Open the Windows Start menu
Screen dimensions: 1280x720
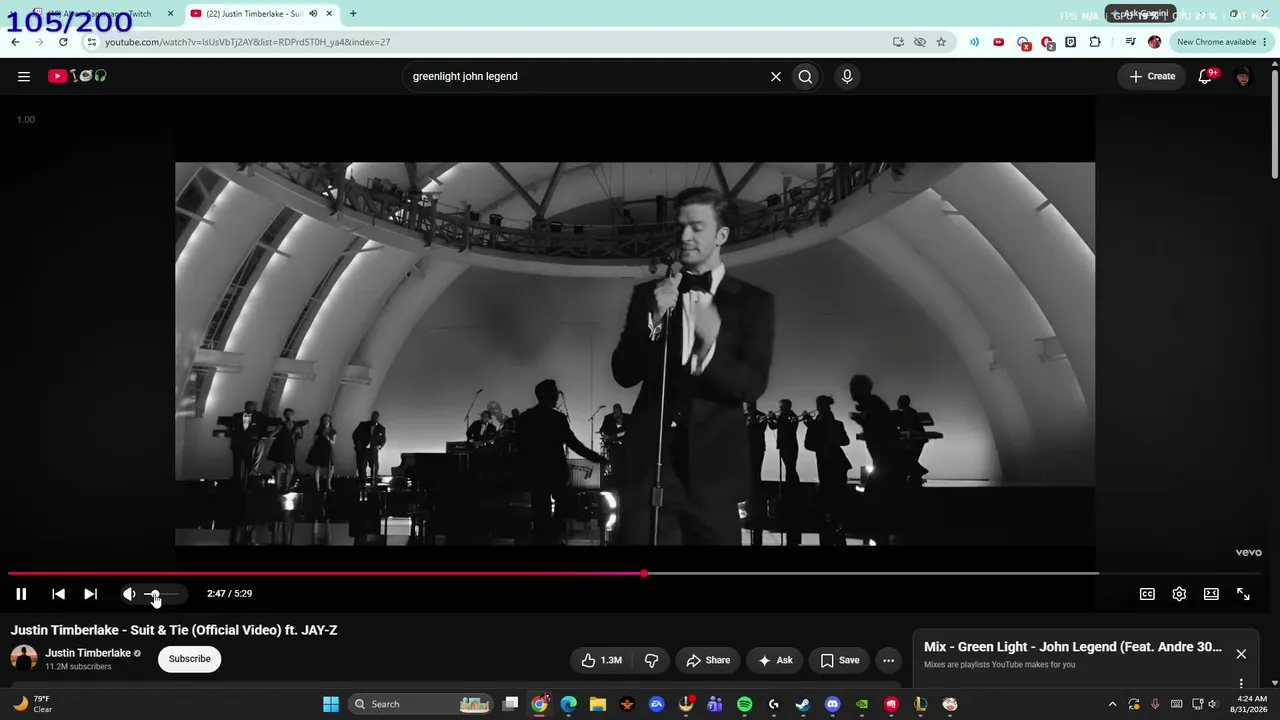pyautogui.click(x=331, y=704)
